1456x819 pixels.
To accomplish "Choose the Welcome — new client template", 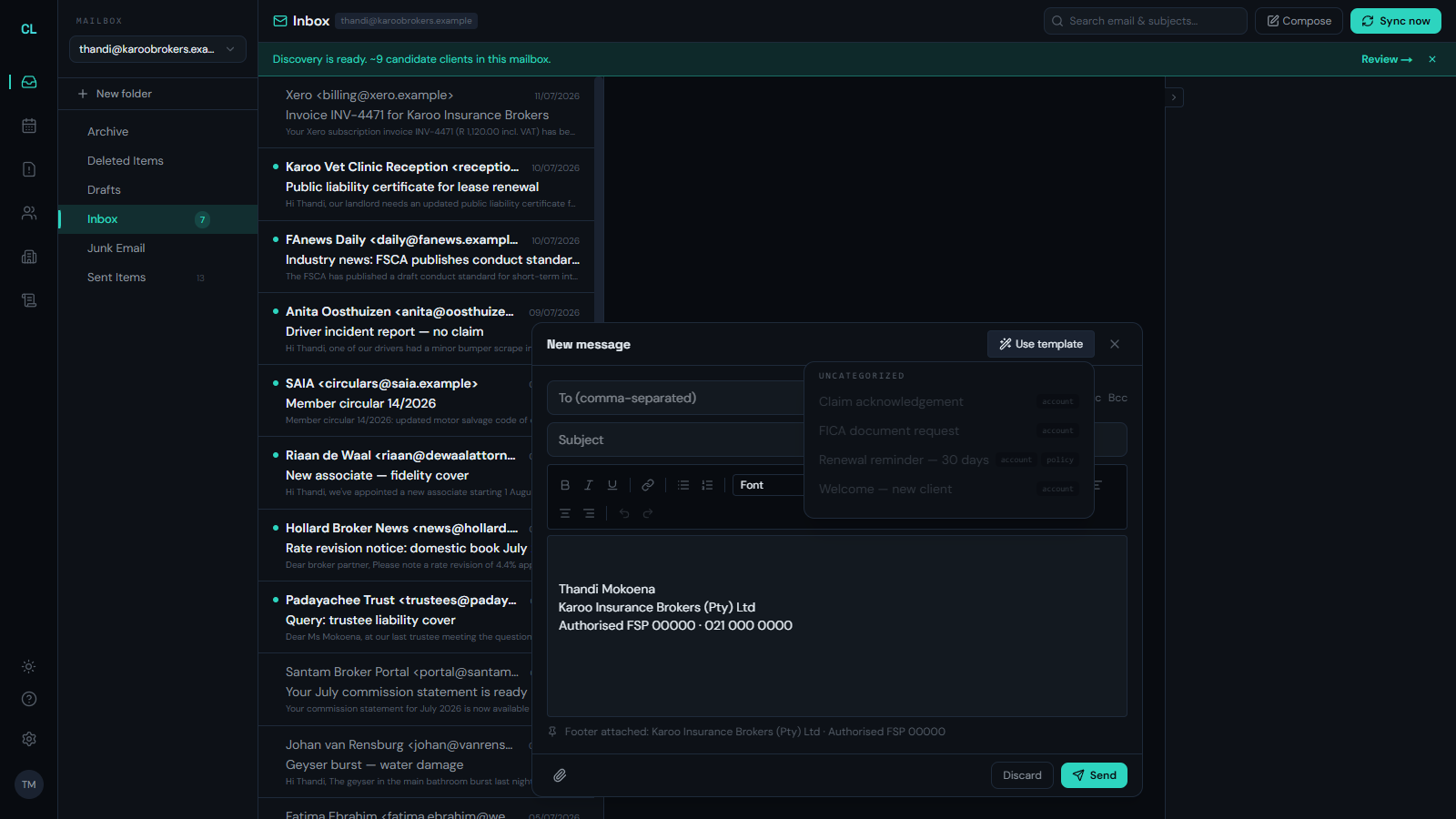I will pos(948,489).
